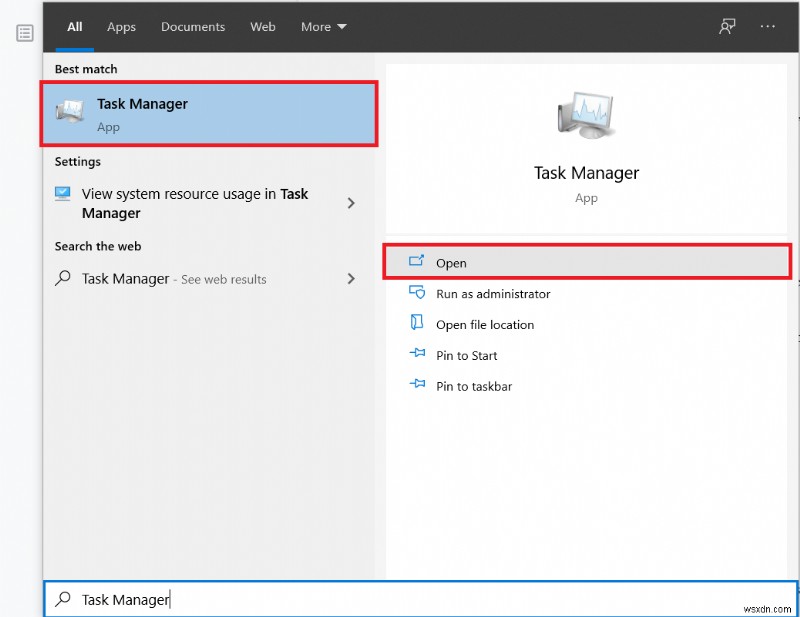This screenshot has height=617, width=800.
Task: Click the document list icon at the left edge
Action: coord(26,33)
